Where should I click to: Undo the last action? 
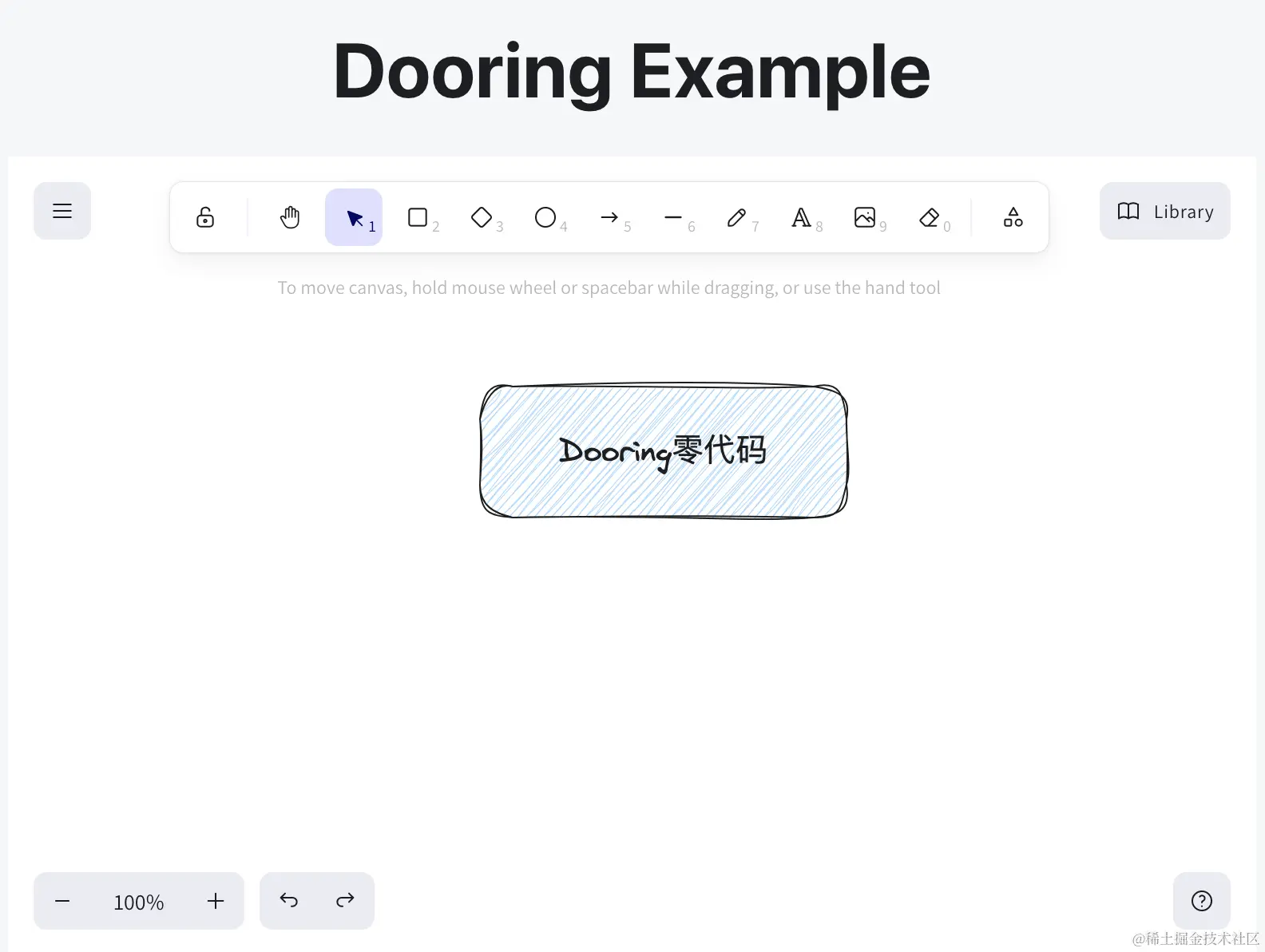pos(289,901)
